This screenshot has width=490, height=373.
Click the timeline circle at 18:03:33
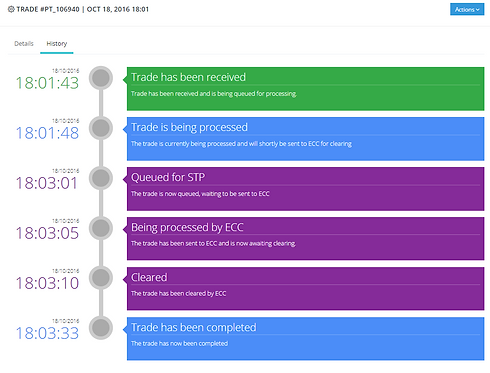101,328
